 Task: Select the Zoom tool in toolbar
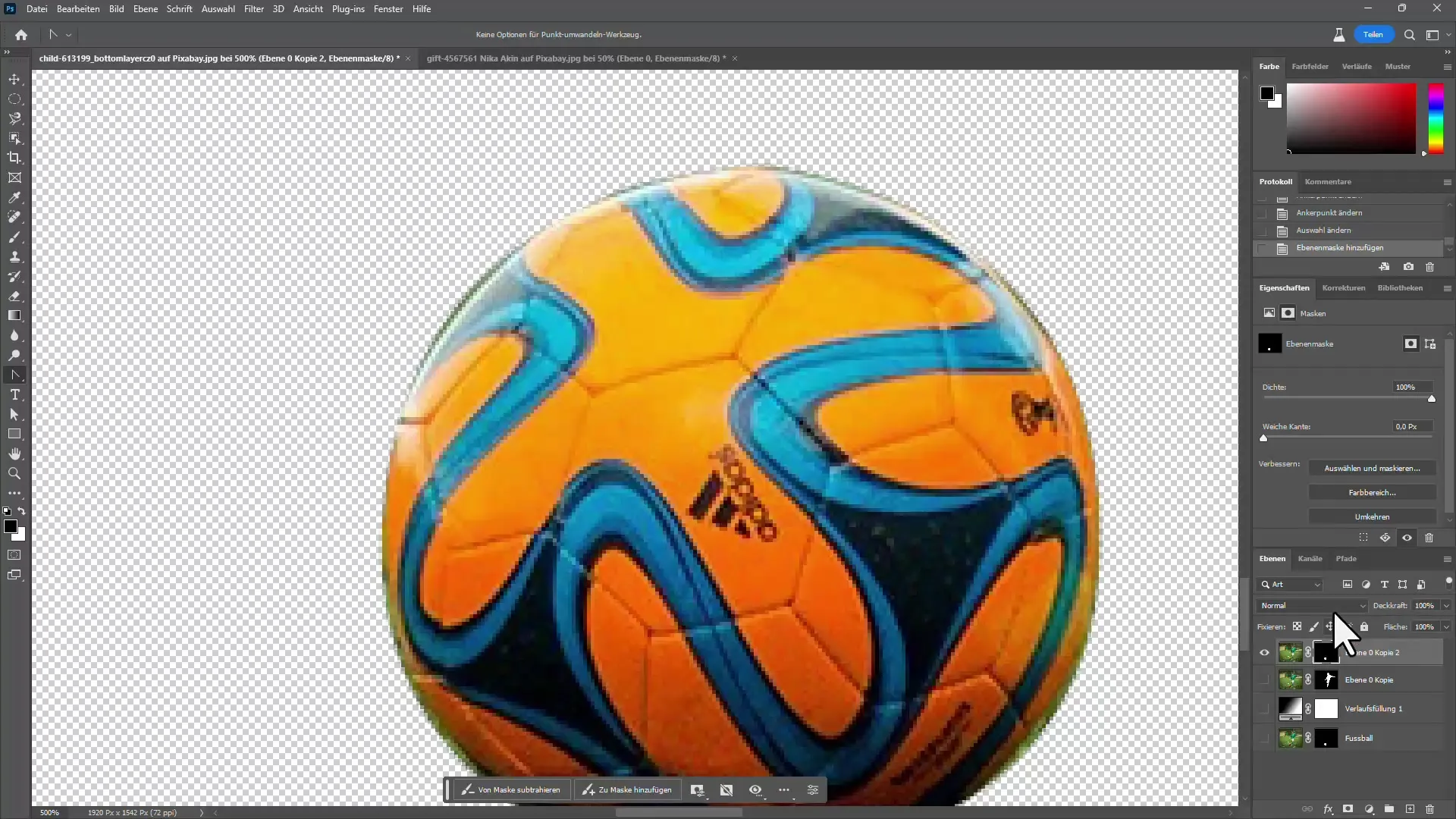click(14, 474)
